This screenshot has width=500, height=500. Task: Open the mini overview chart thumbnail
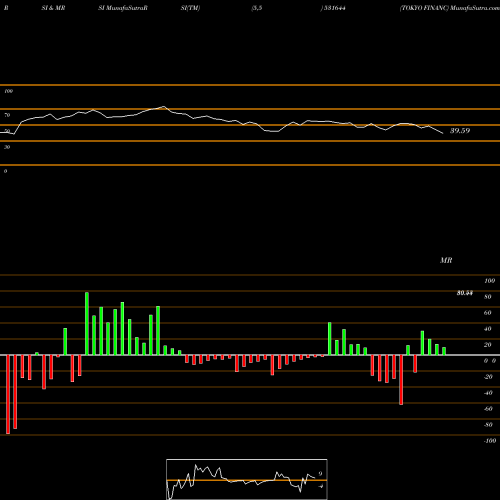pos(247,479)
